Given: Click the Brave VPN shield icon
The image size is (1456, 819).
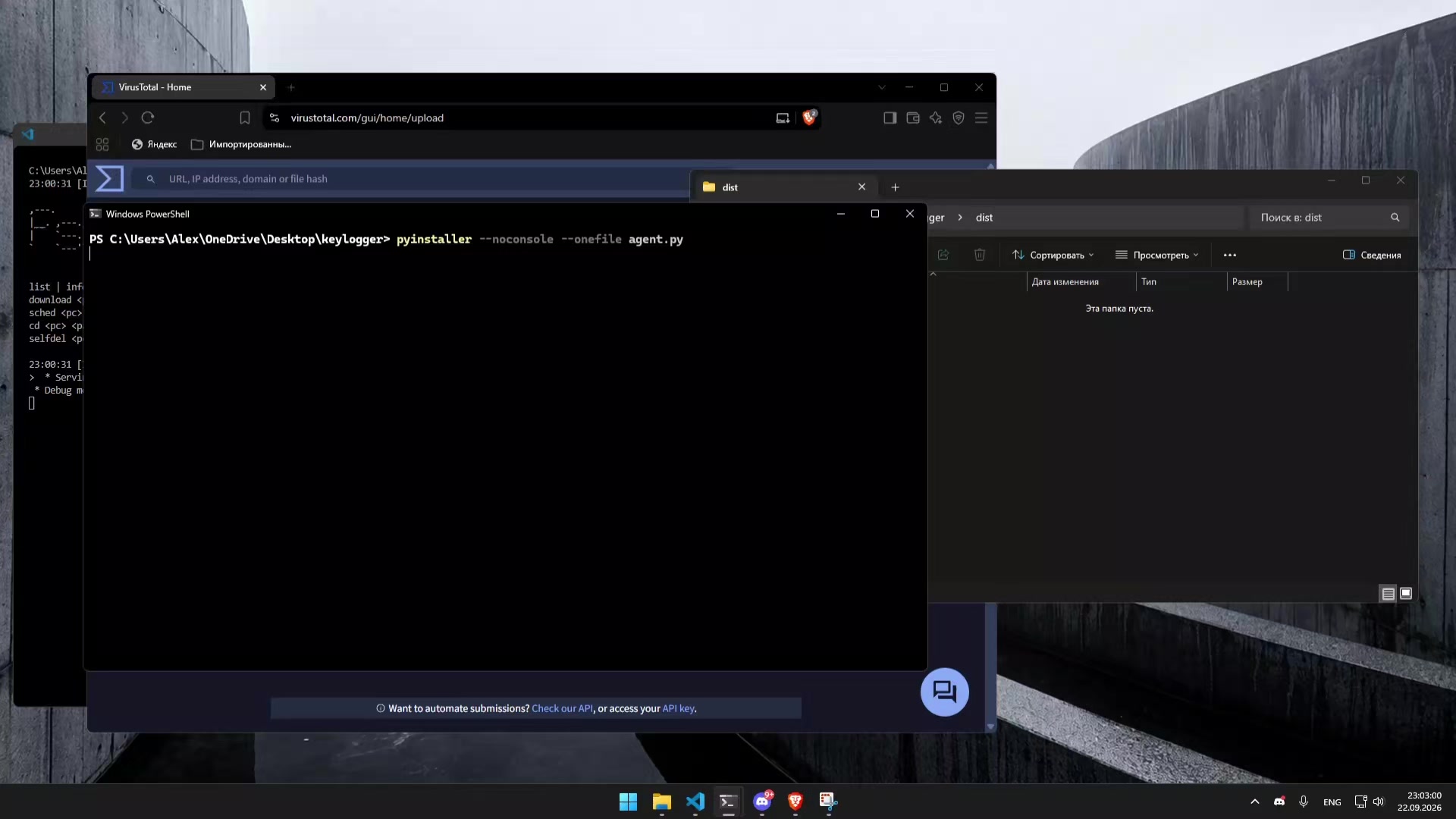Looking at the screenshot, I should coord(958,118).
